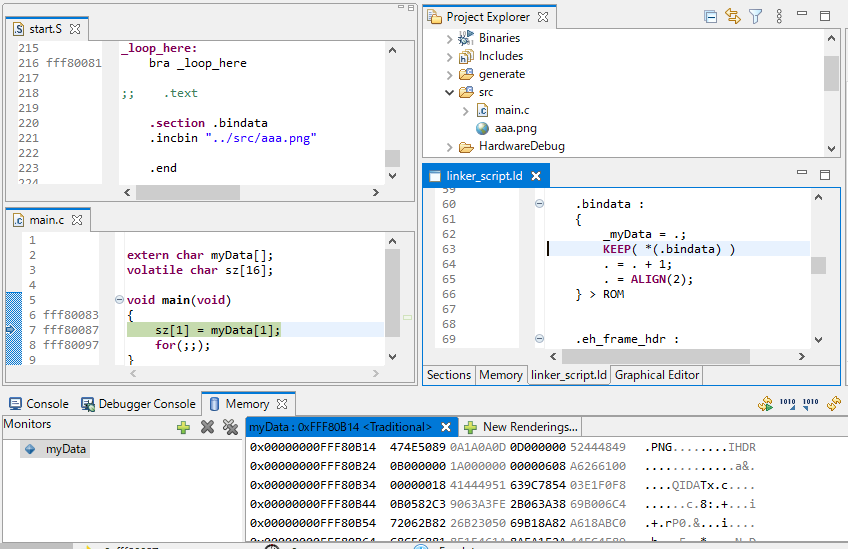The height and width of the screenshot is (549, 848).
Task: Select main.c file icon in Project Explorer
Action: (x=482, y=110)
